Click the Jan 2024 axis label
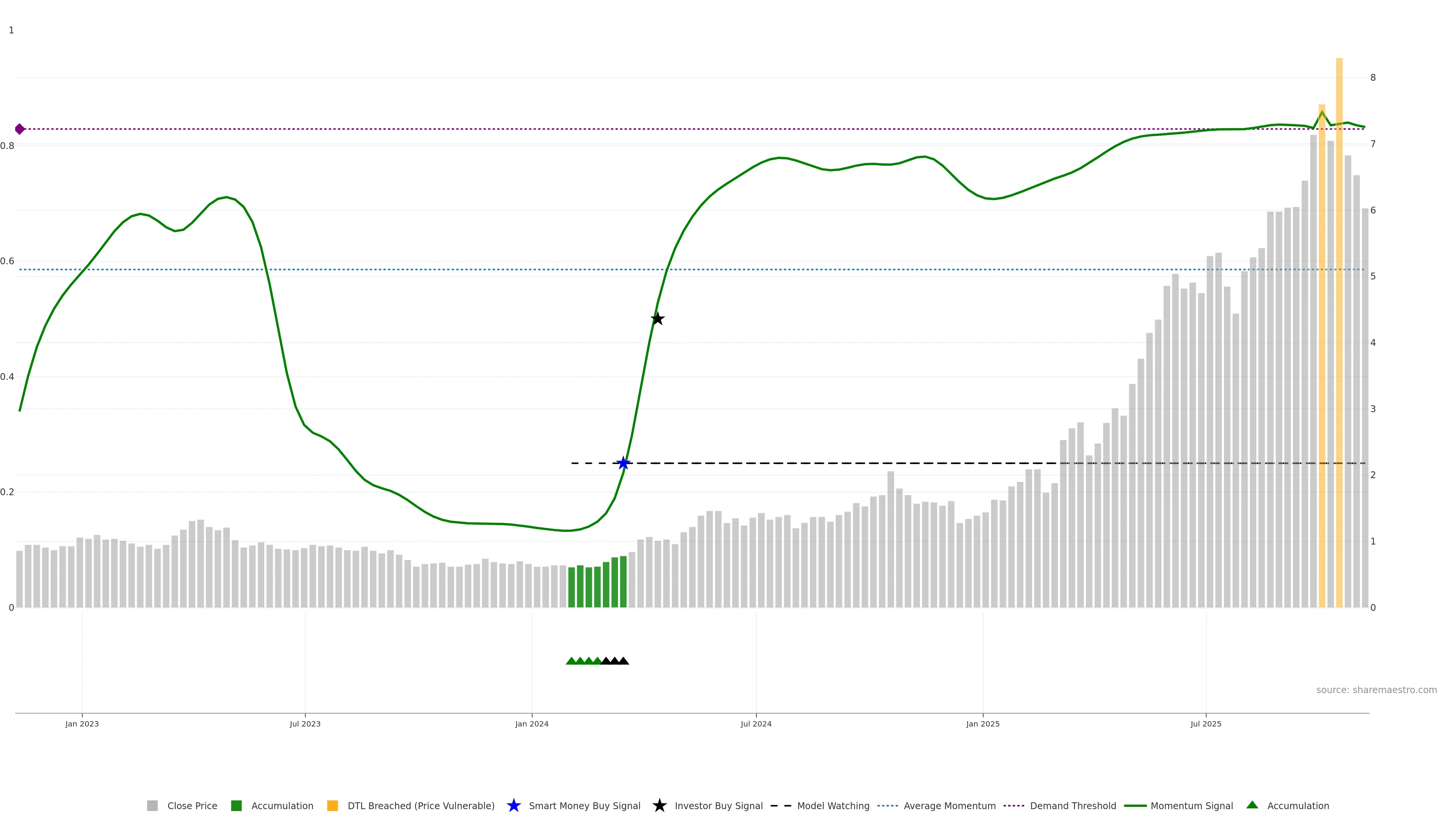The image size is (1456, 819). click(531, 723)
